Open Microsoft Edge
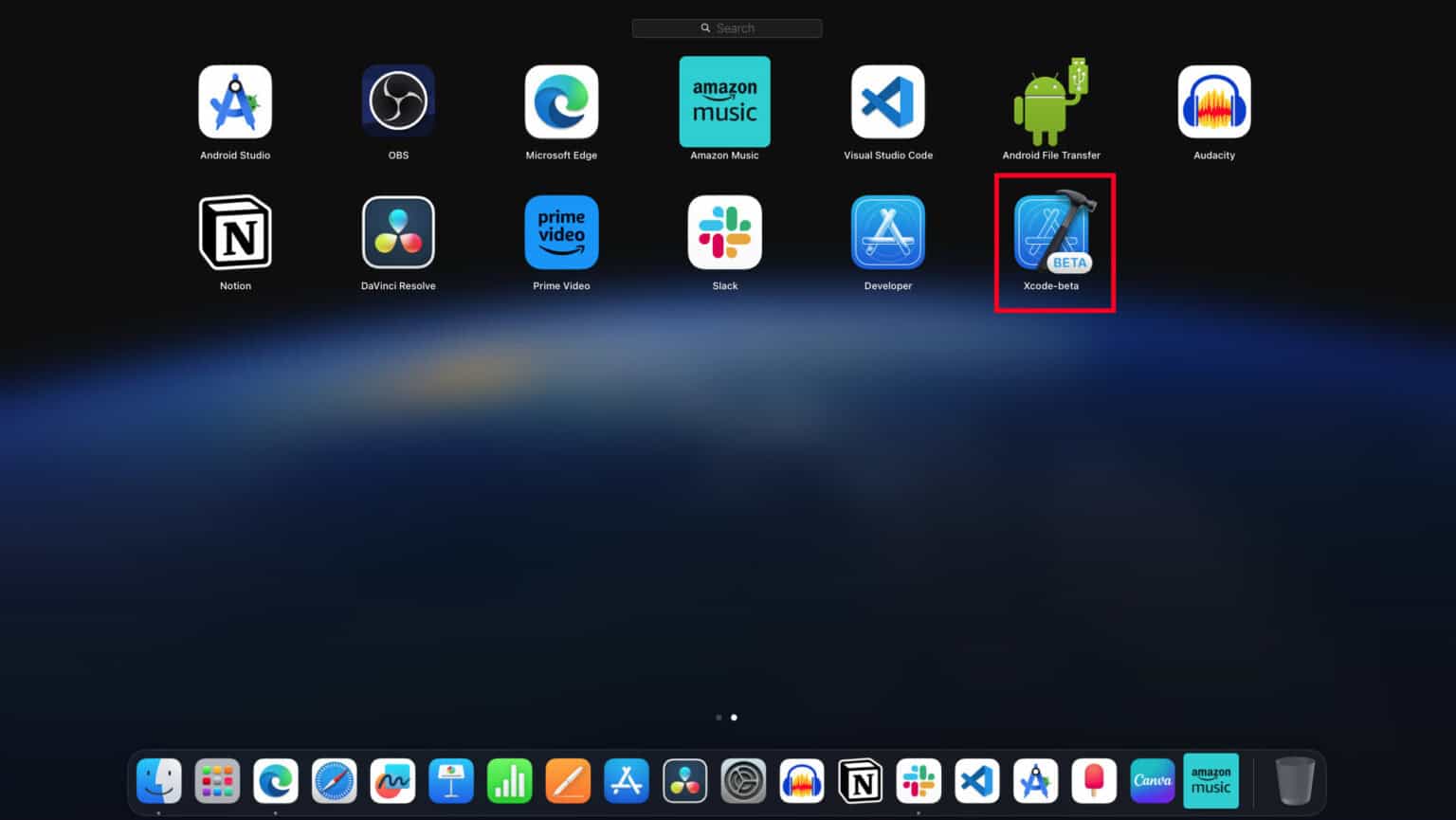The width and height of the screenshot is (1456, 820). click(561, 101)
